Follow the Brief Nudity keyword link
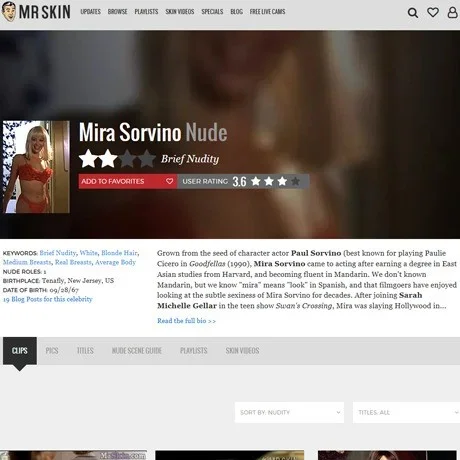Screen dimensions: 460x460 [x=58, y=253]
